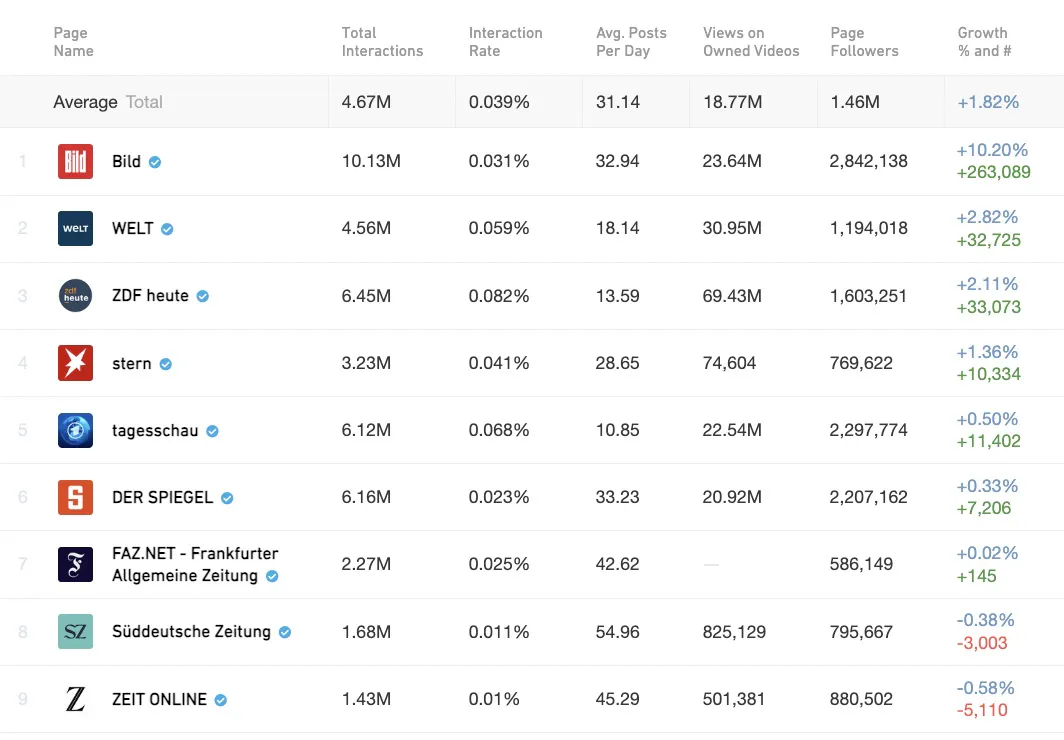Click the Page Name column header
Screen dimensions: 1064x740
point(73,42)
